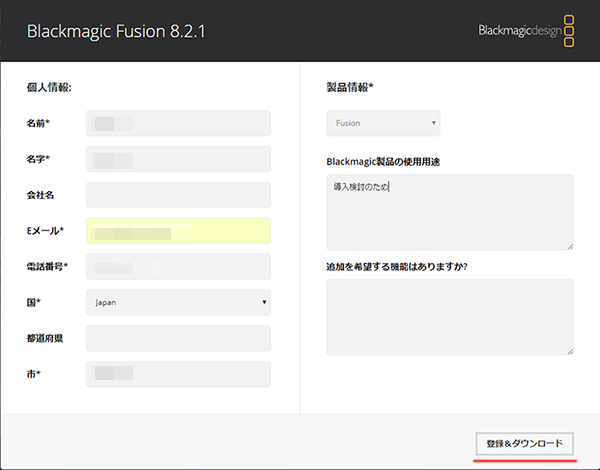The height and width of the screenshot is (470, 600).
Task: Click the 製品情報 section heading
Action: click(x=350, y=87)
